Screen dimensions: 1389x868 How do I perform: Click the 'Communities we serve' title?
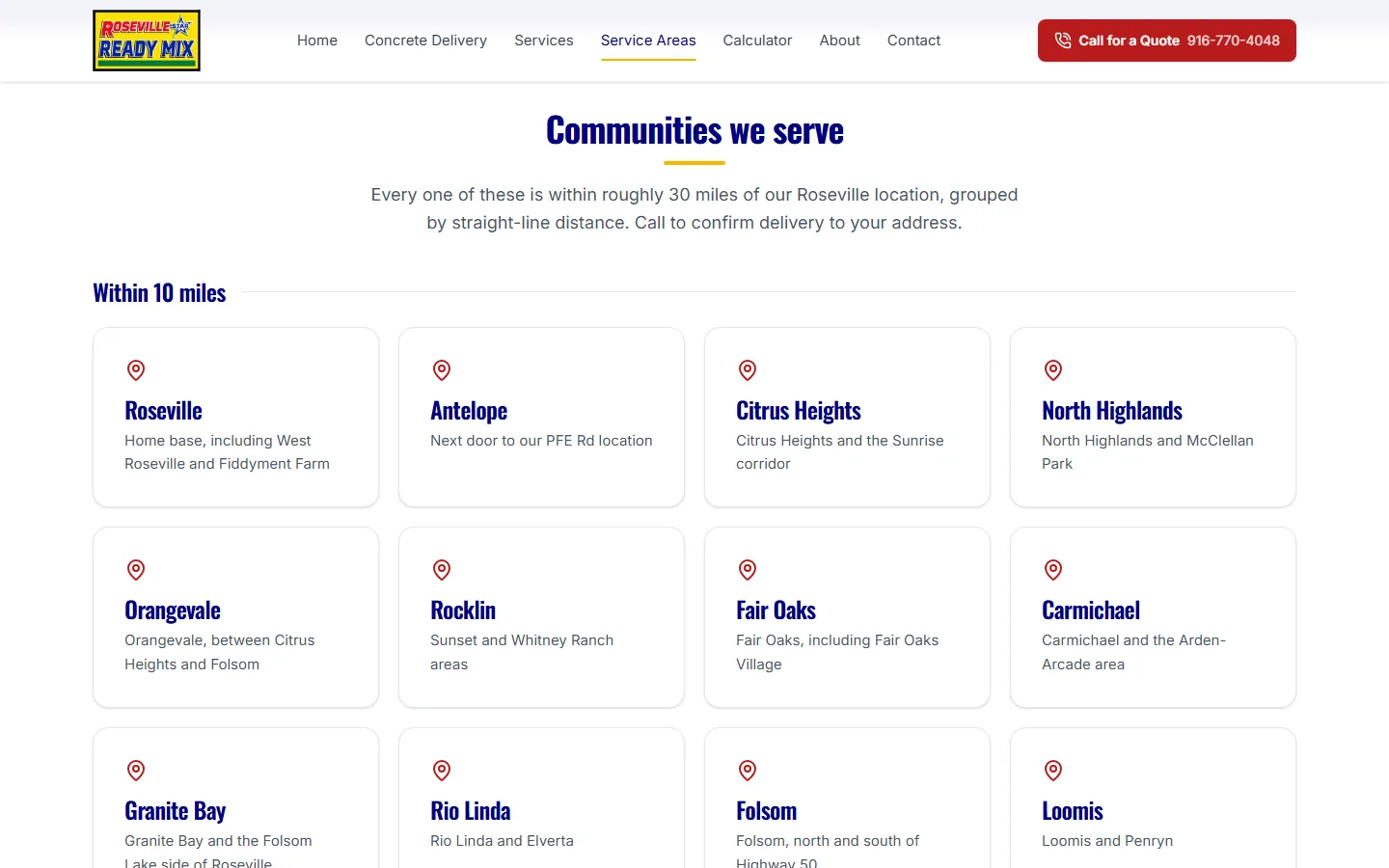click(x=694, y=130)
